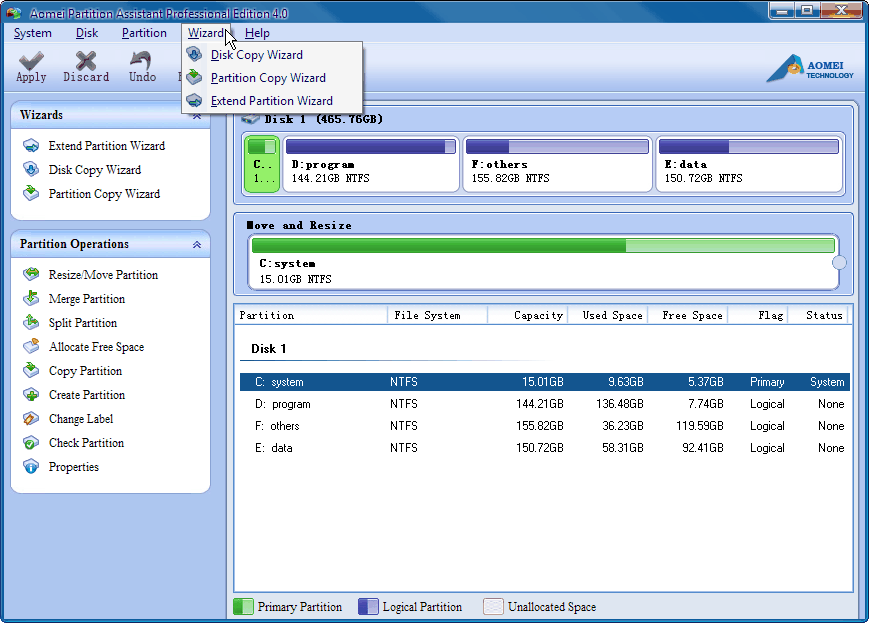Click the Merge Partition sidebar icon

(x=31, y=299)
